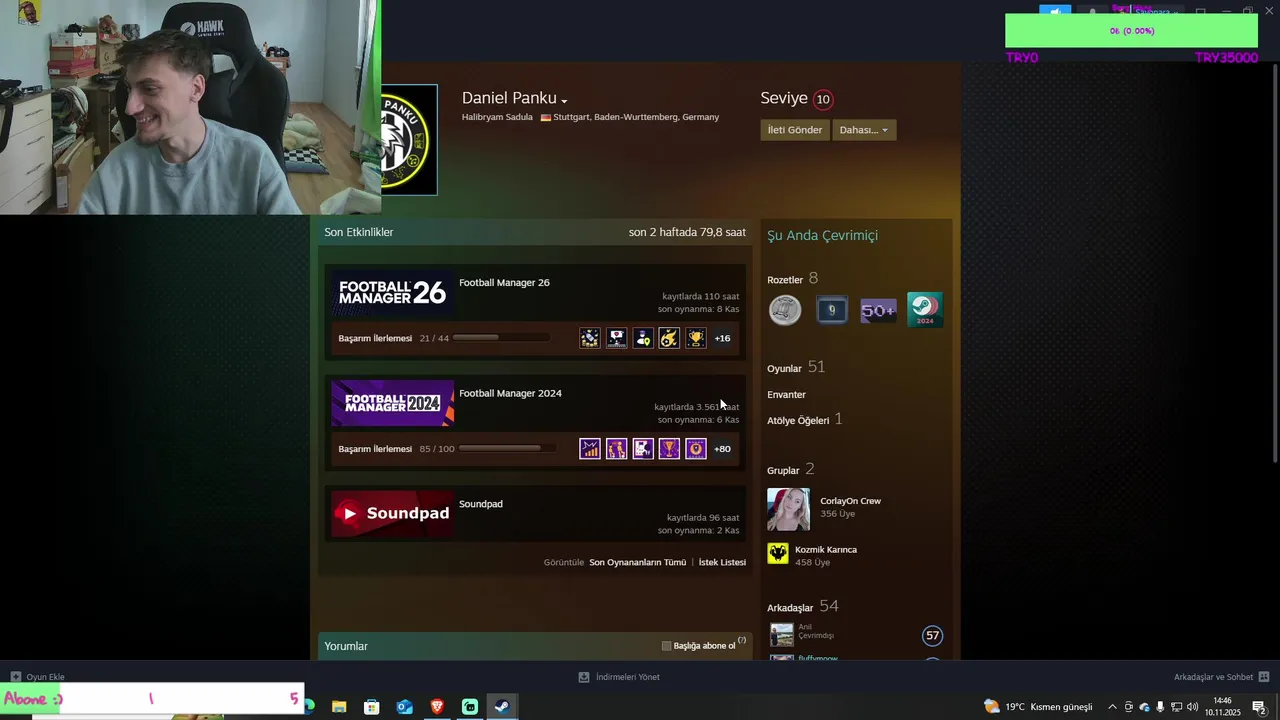Open Kozmik Karınca group icon

coord(778,553)
